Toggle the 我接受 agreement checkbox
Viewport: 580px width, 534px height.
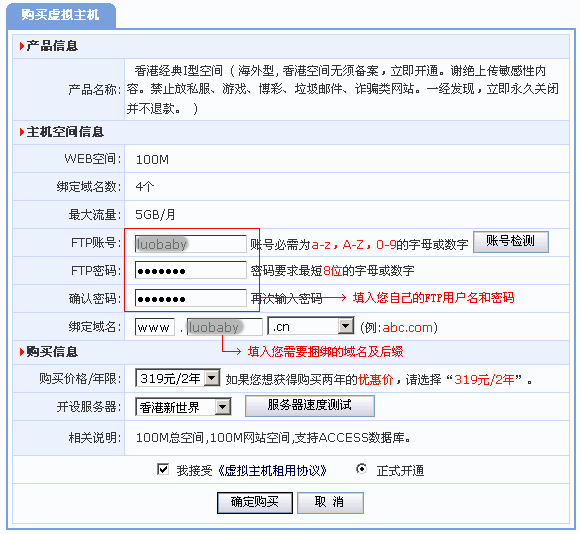click(x=163, y=470)
